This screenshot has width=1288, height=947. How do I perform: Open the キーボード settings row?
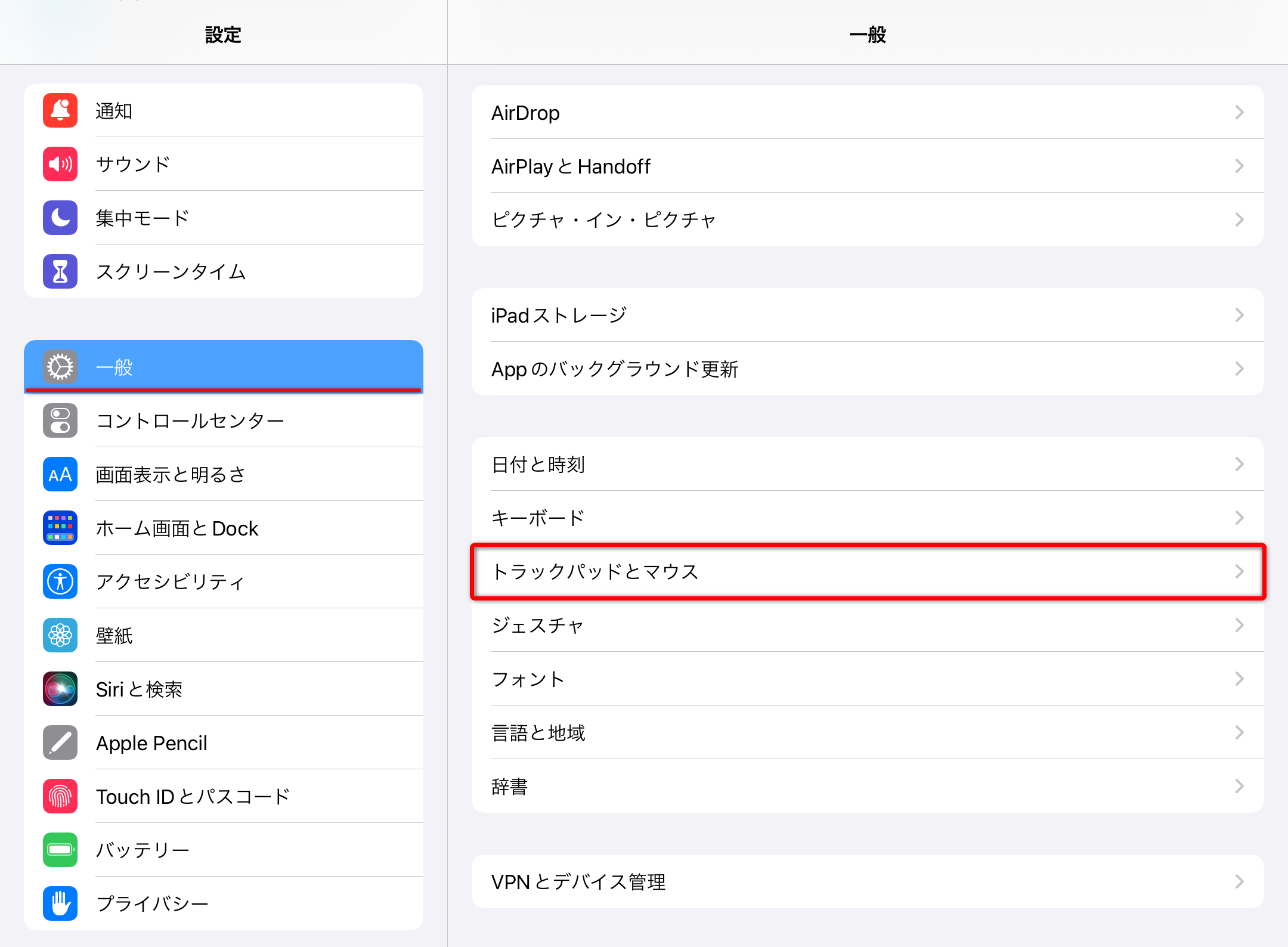(x=868, y=518)
